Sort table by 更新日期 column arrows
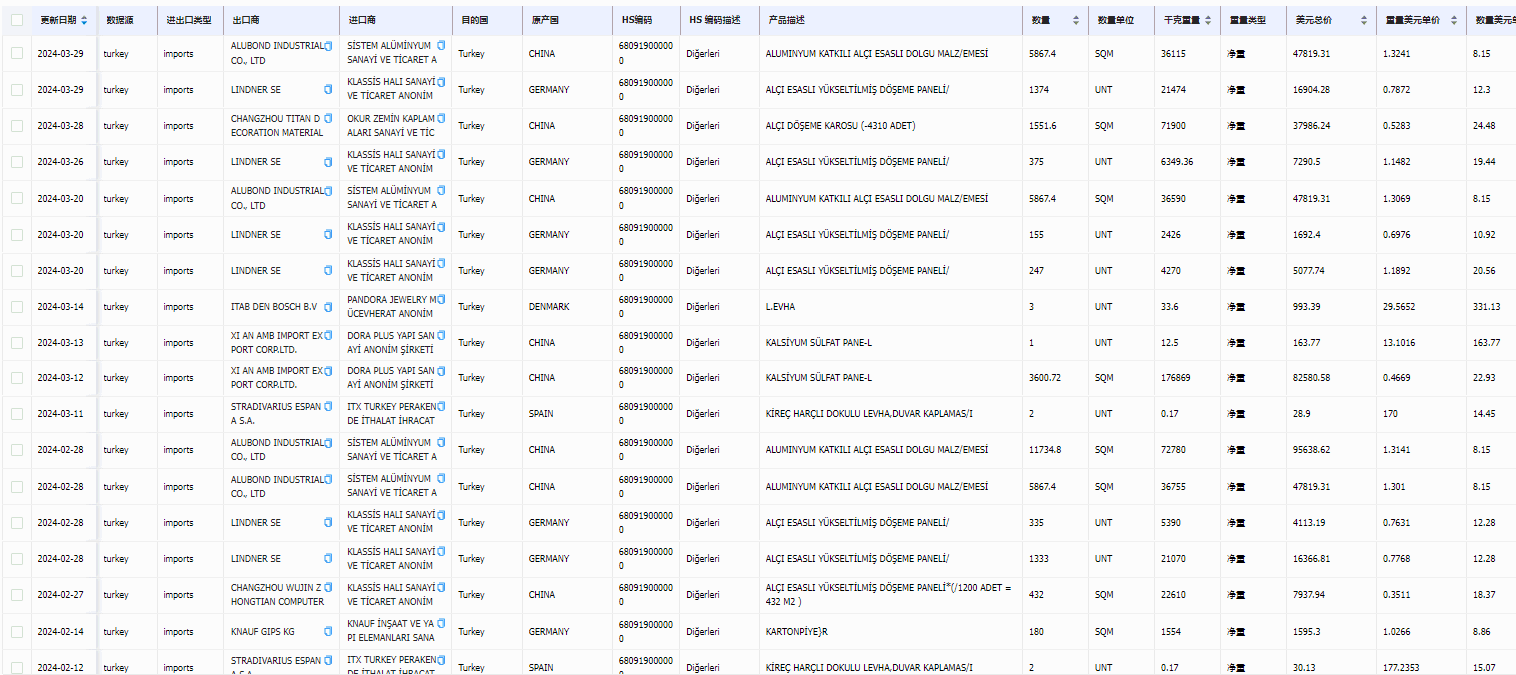1516x675 pixels. (84, 20)
